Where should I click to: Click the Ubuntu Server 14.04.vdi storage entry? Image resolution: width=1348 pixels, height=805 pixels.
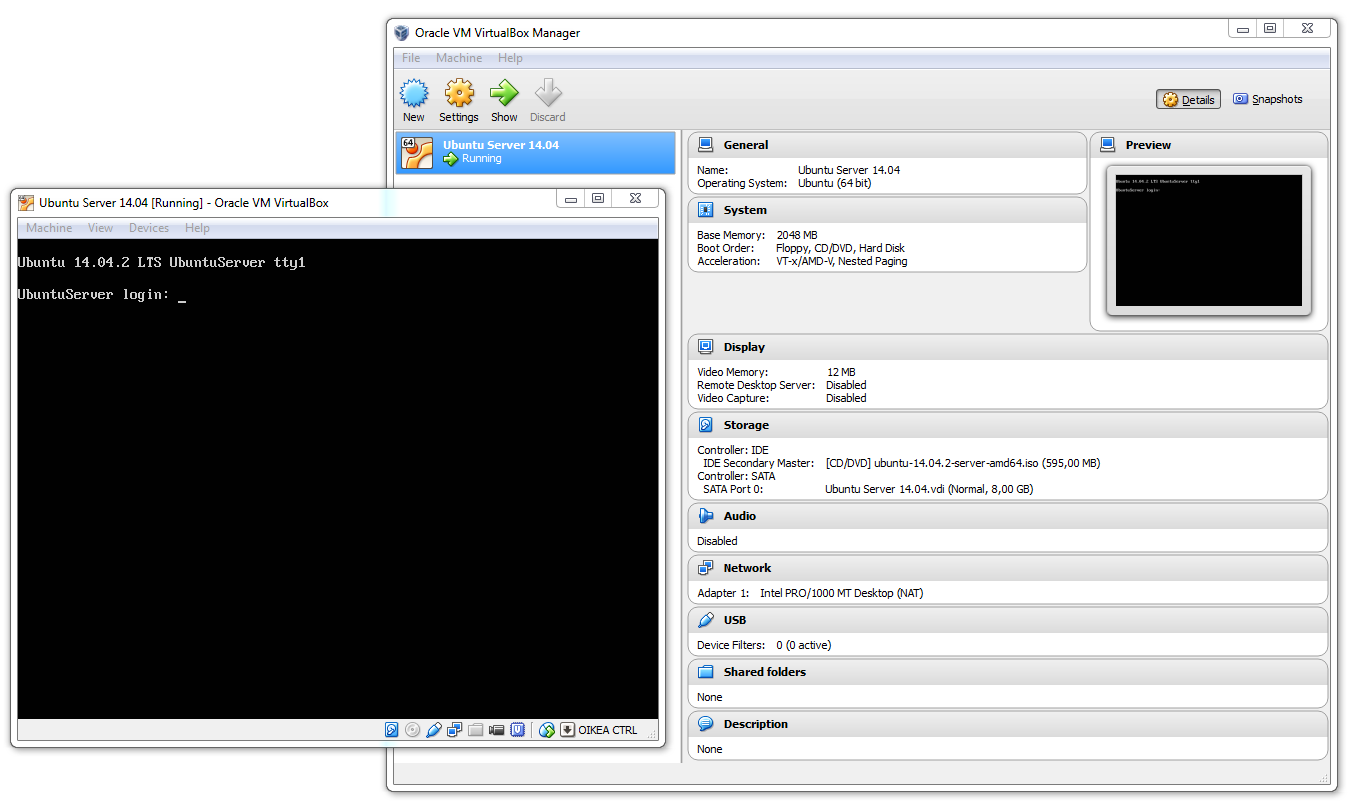(x=929, y=489)
